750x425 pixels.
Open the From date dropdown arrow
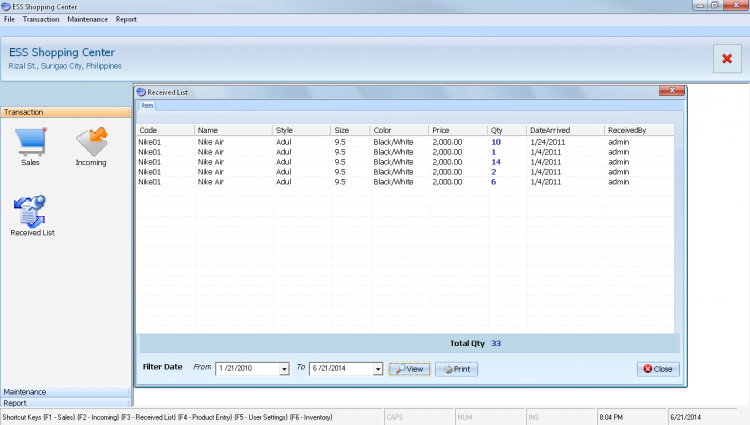tap(284, 369)
